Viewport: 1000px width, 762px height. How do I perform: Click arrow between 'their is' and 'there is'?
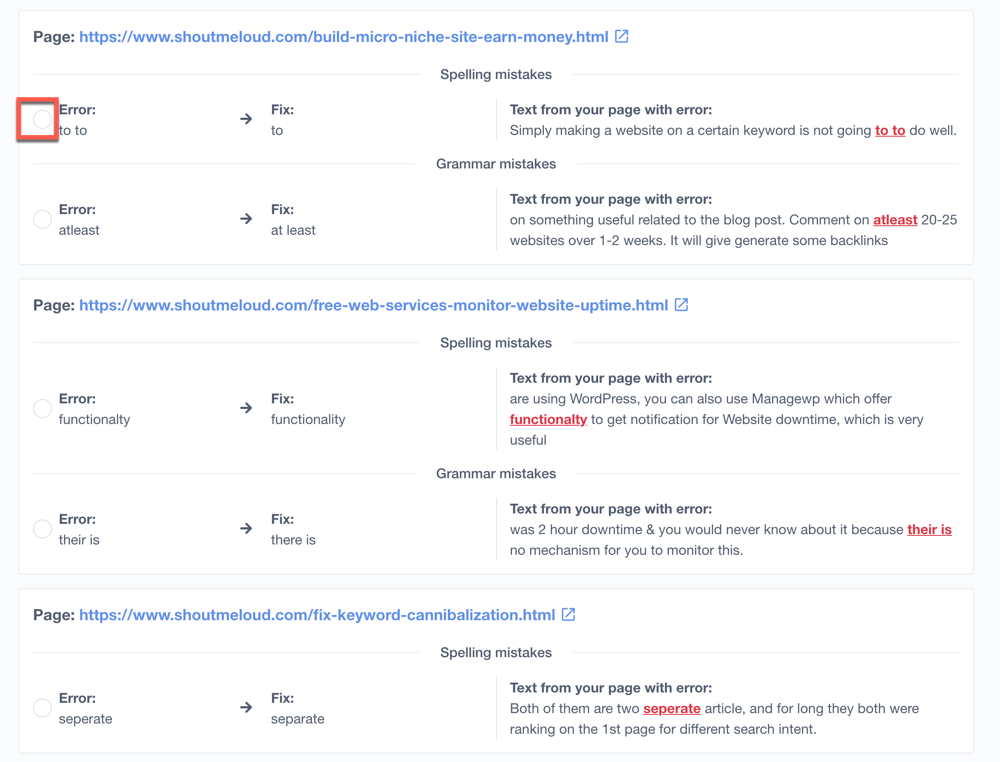pos(246,529)
